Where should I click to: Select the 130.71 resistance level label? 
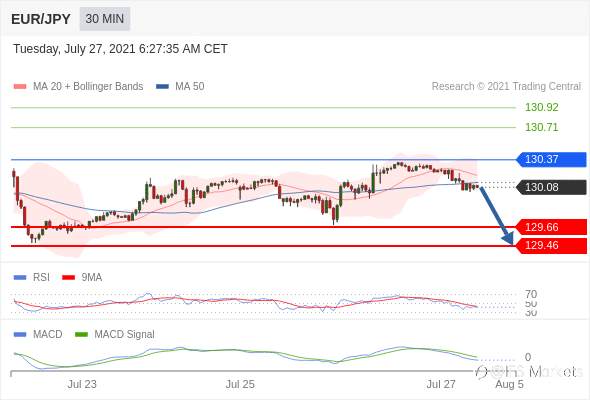tap(541, 127)
